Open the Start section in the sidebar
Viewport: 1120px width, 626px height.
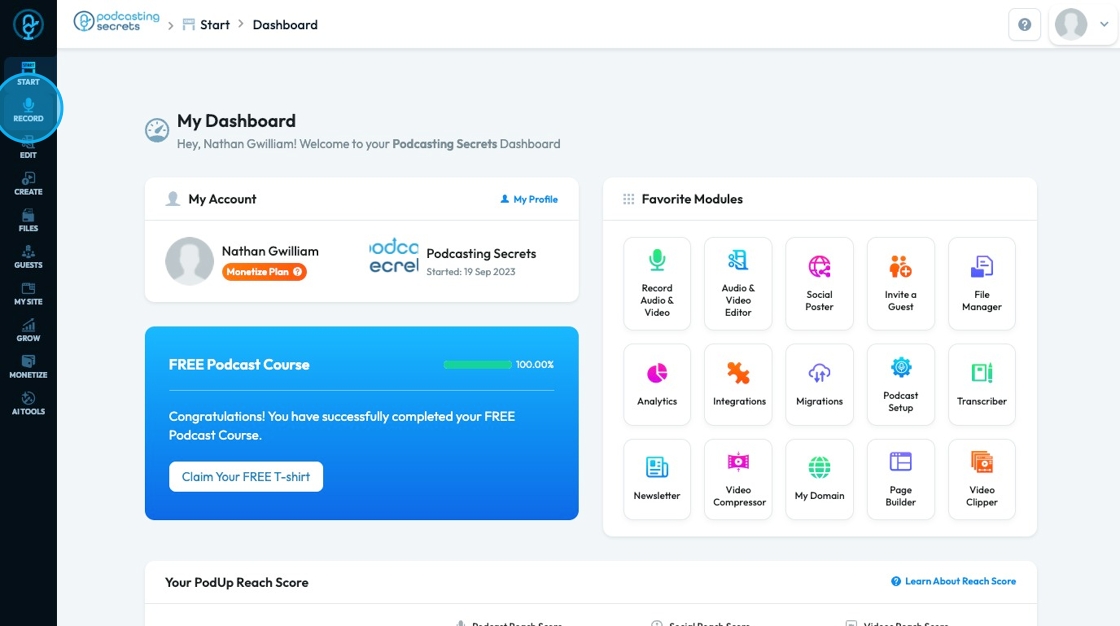click(28, 74)
